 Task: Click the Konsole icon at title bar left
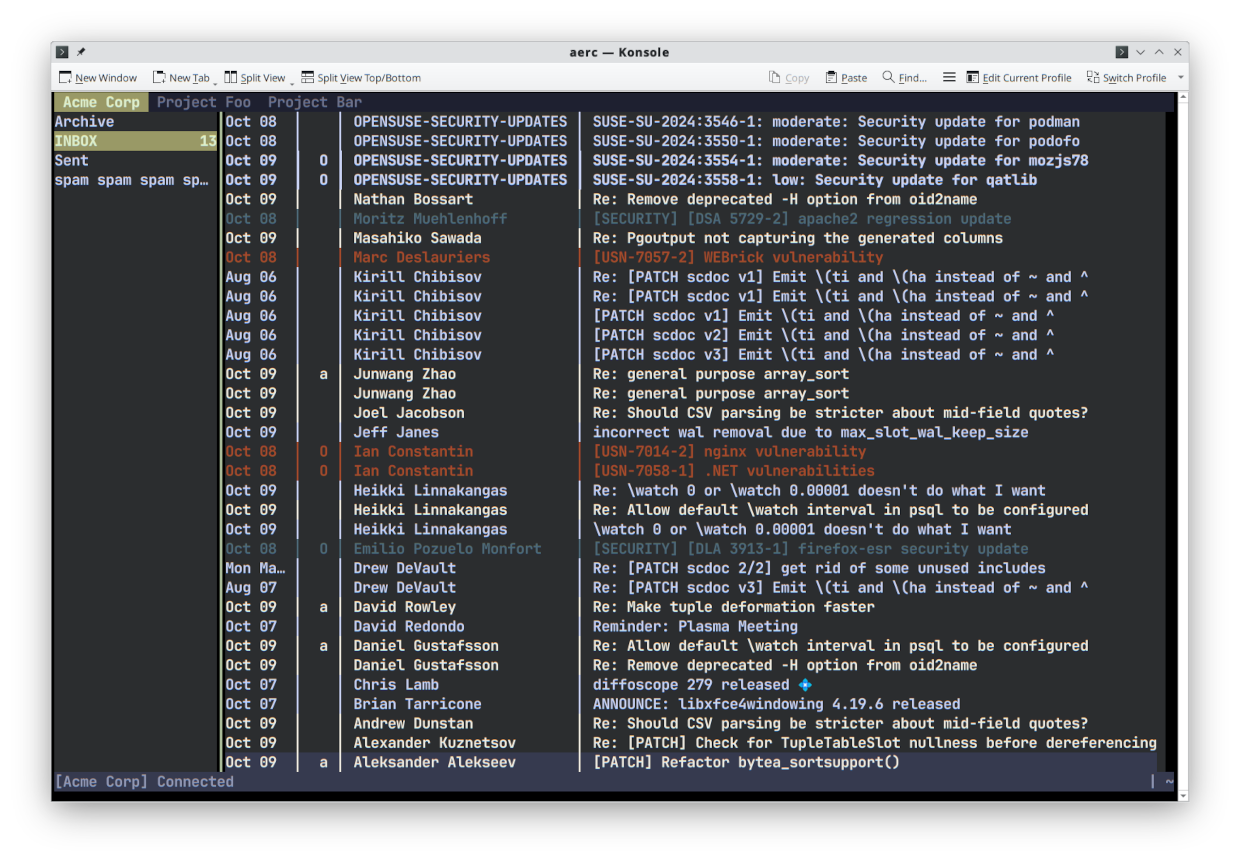click(62, 52)
